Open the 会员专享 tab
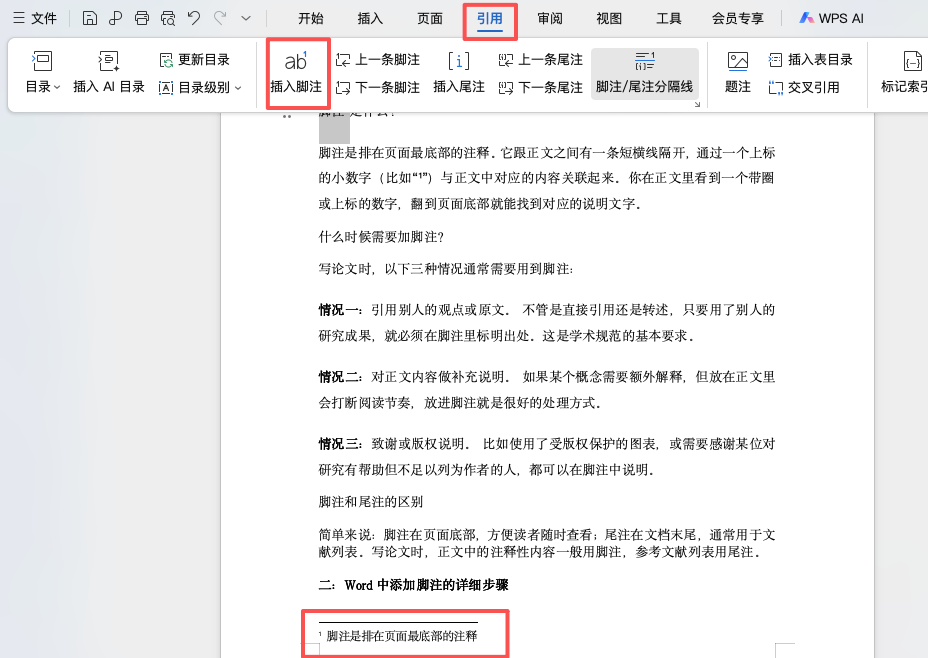 (x=737, y=18)
